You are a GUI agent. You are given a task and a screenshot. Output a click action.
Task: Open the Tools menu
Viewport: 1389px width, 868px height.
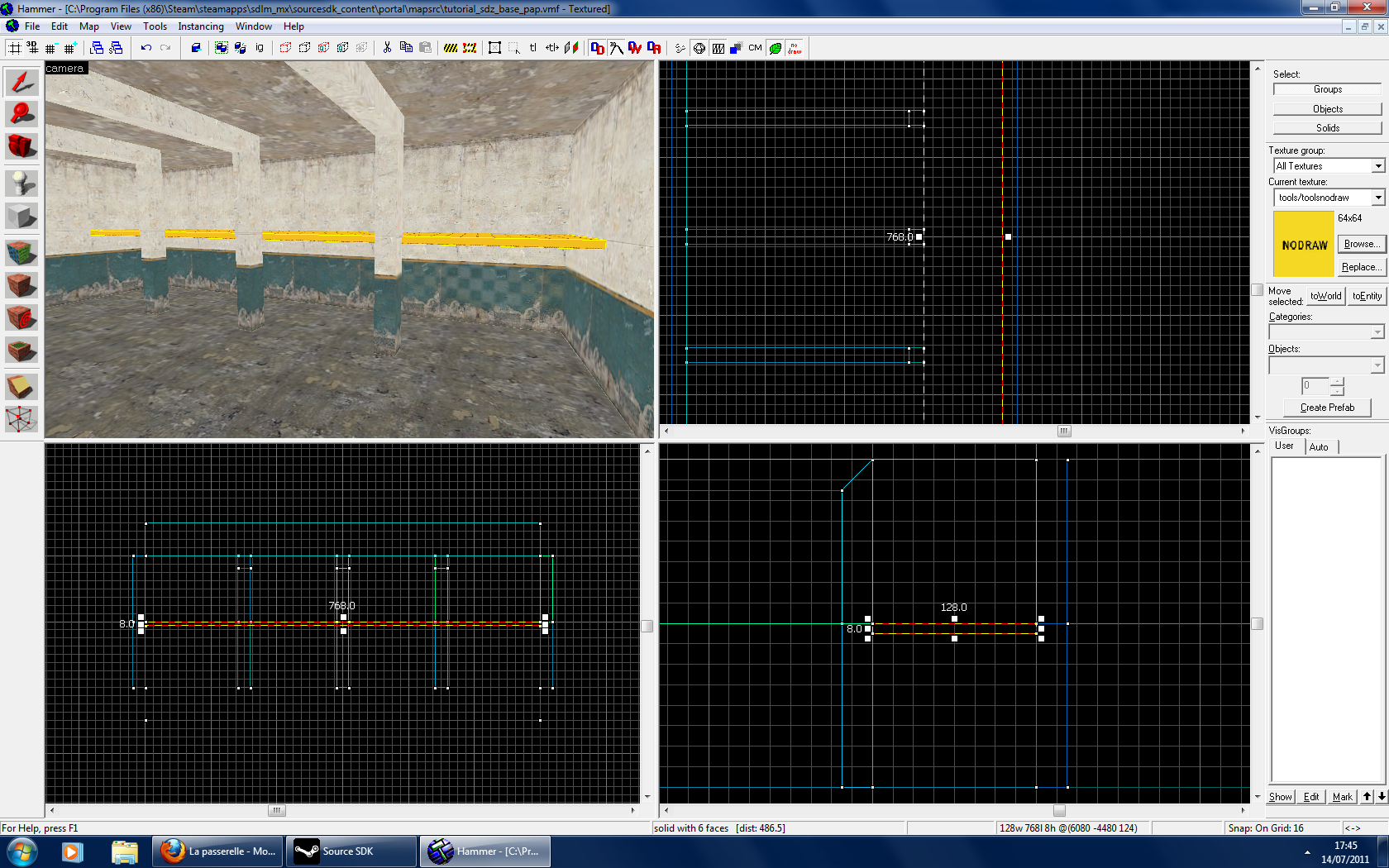click(x=155, y=26)
